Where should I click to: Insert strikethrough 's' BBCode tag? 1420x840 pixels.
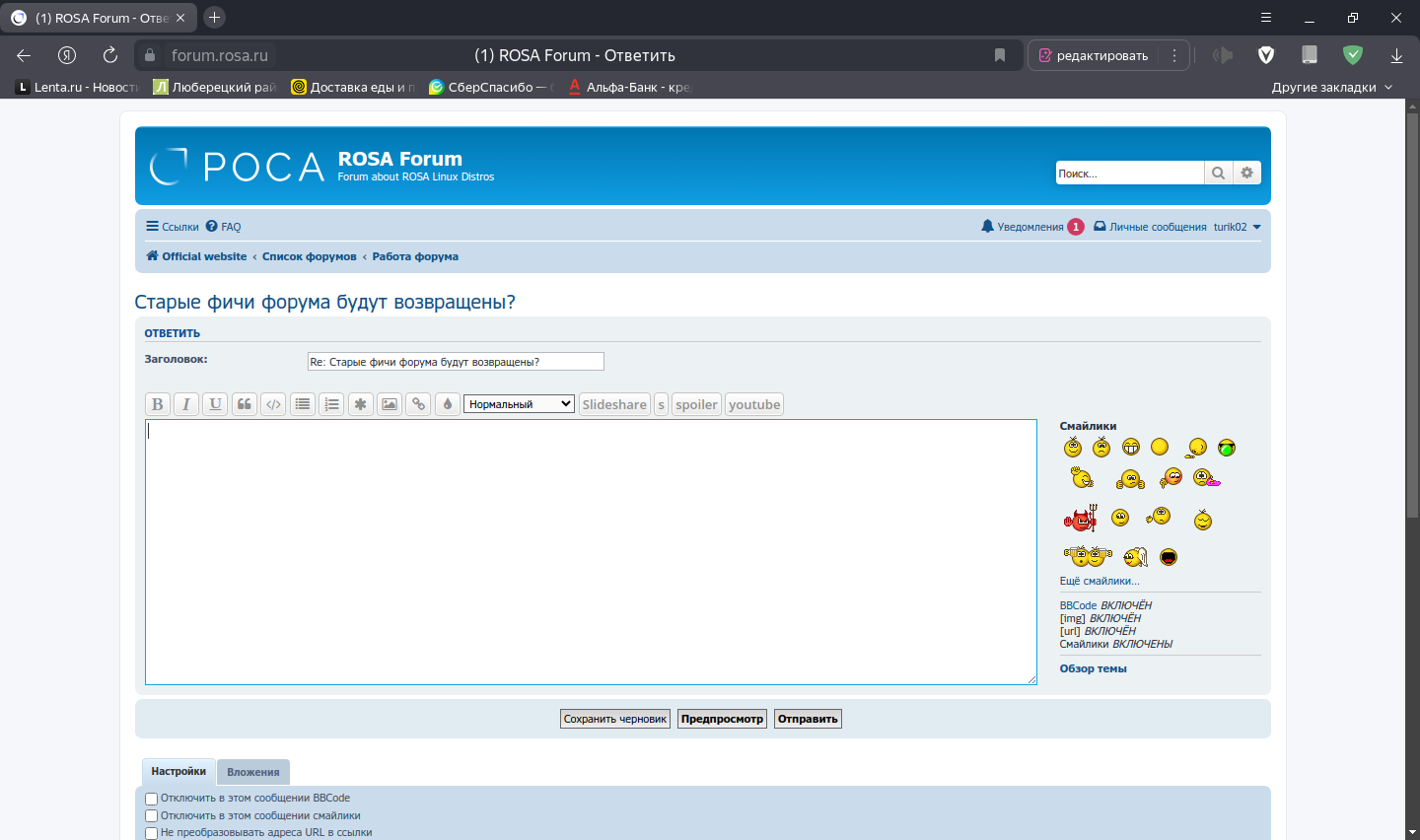coord(661,404)
